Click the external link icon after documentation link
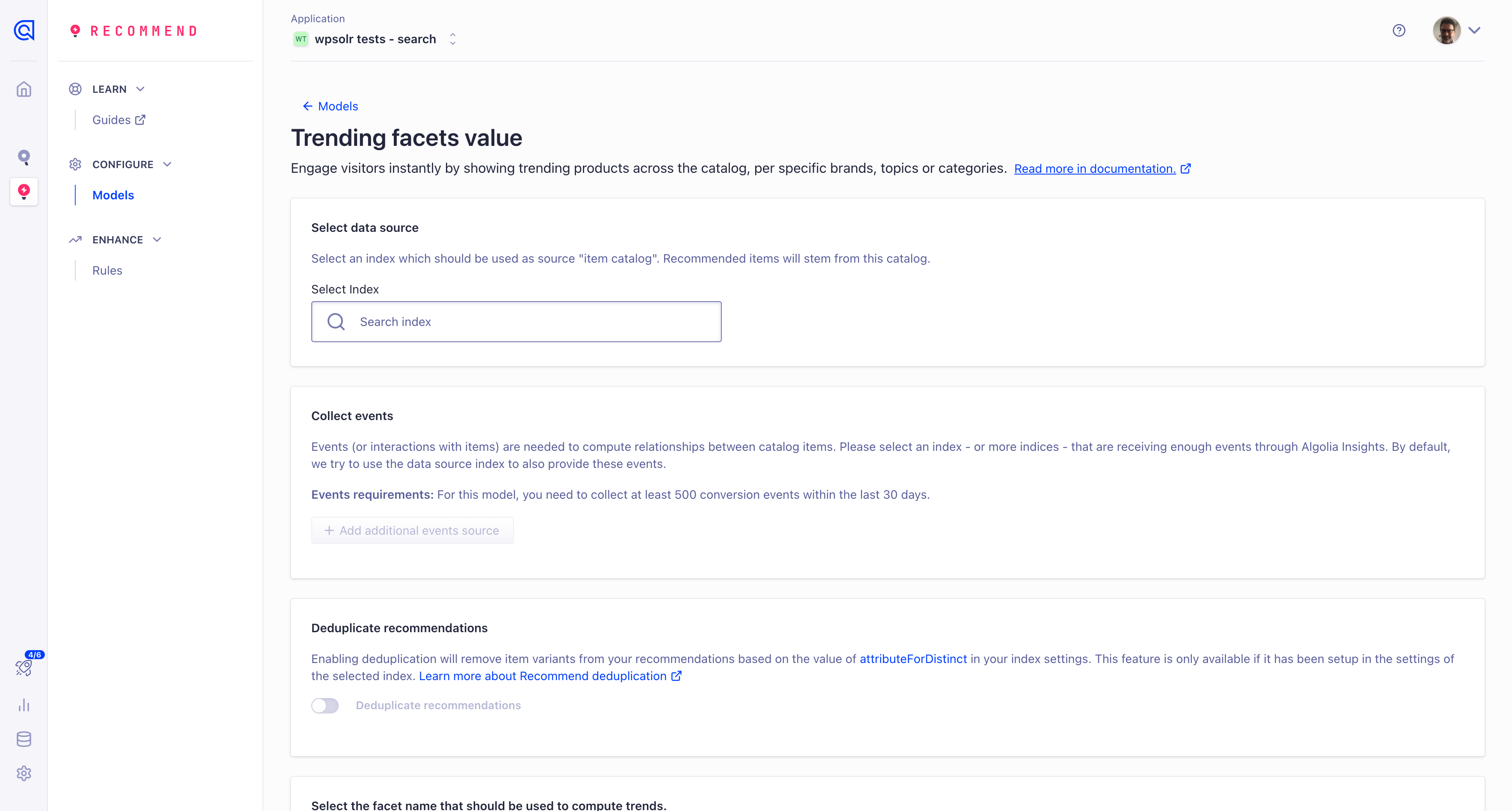Image resolution: width=1512 pixels, height=811 pixels. coord(1186,169)
